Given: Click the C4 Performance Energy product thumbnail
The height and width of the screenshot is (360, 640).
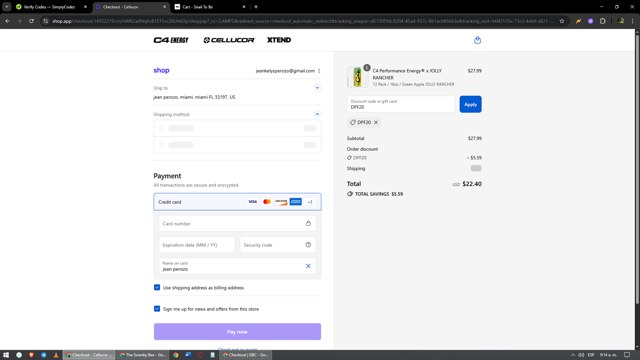Looking at the screenshot, I should coord(358,76).
